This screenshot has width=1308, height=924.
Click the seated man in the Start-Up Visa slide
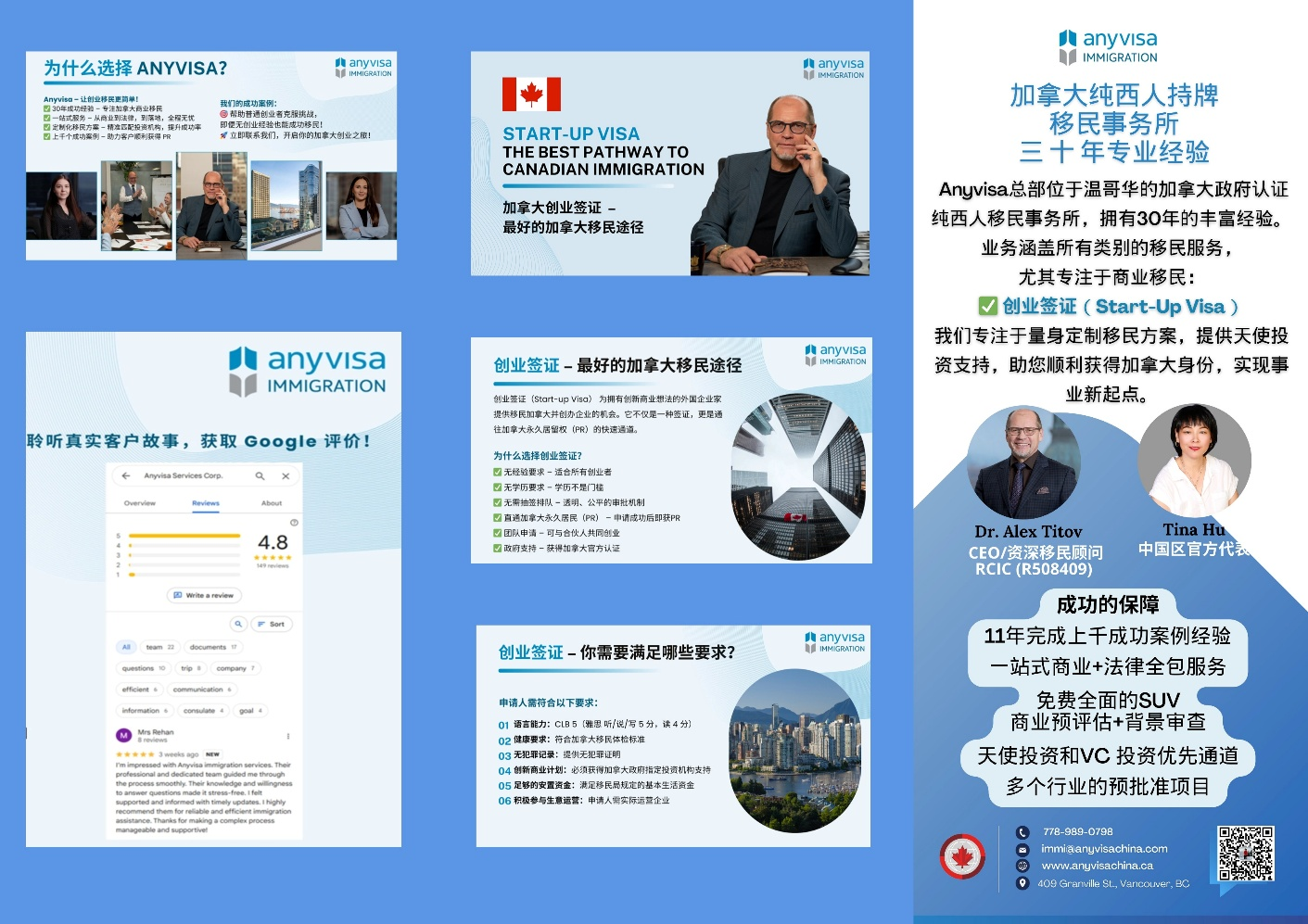coord(779,185)
